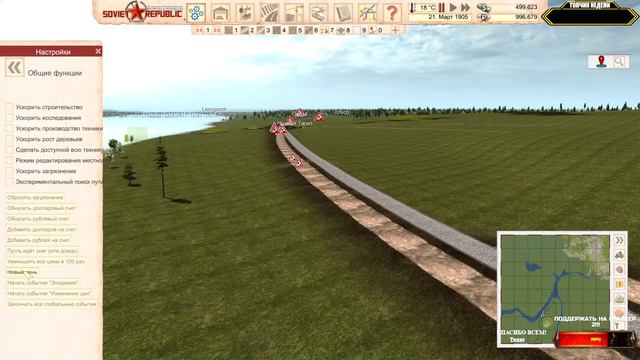The height and width of the screenshot is (360, 640).
Task: Enable Ускорить рост деревьев checkbox
Action: (9, 139)
